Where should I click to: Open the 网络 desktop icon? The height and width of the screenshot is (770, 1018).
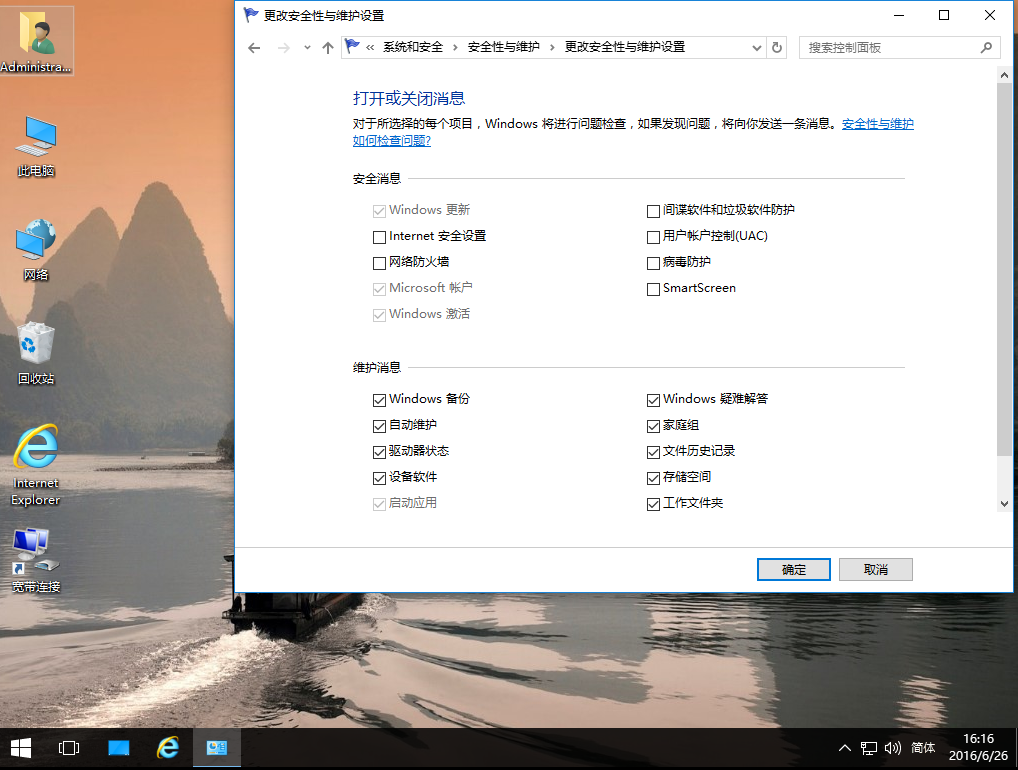pyautogui.click(x=36, y=251)
